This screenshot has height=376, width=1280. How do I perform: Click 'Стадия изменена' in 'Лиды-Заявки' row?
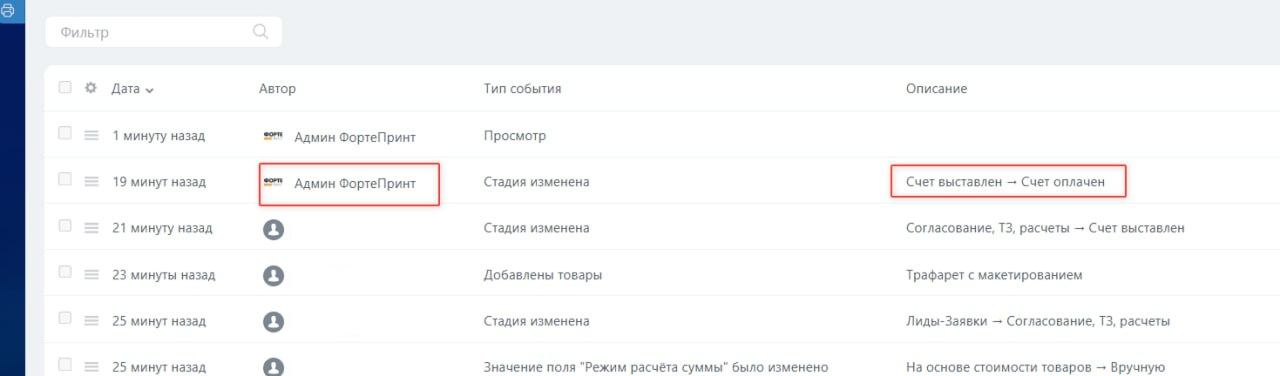coord(536,321)
